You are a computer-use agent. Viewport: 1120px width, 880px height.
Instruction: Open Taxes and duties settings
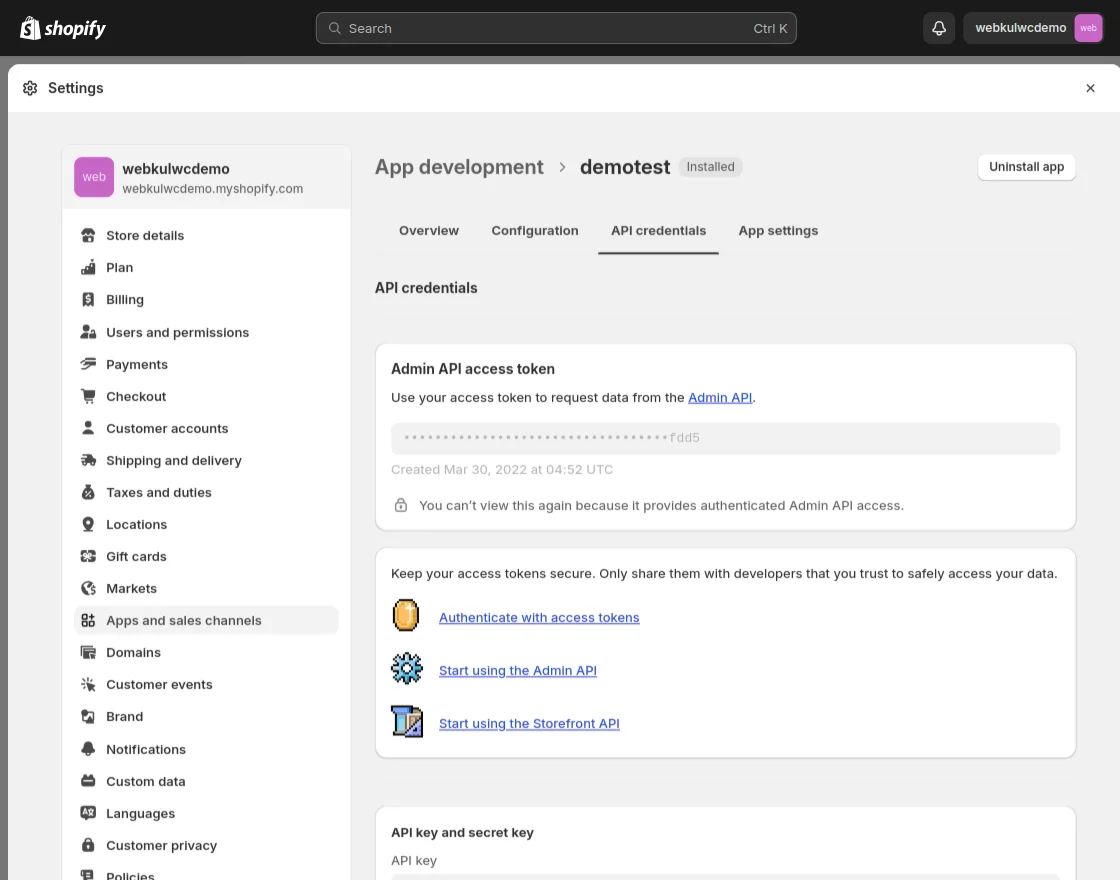(206, 492)
